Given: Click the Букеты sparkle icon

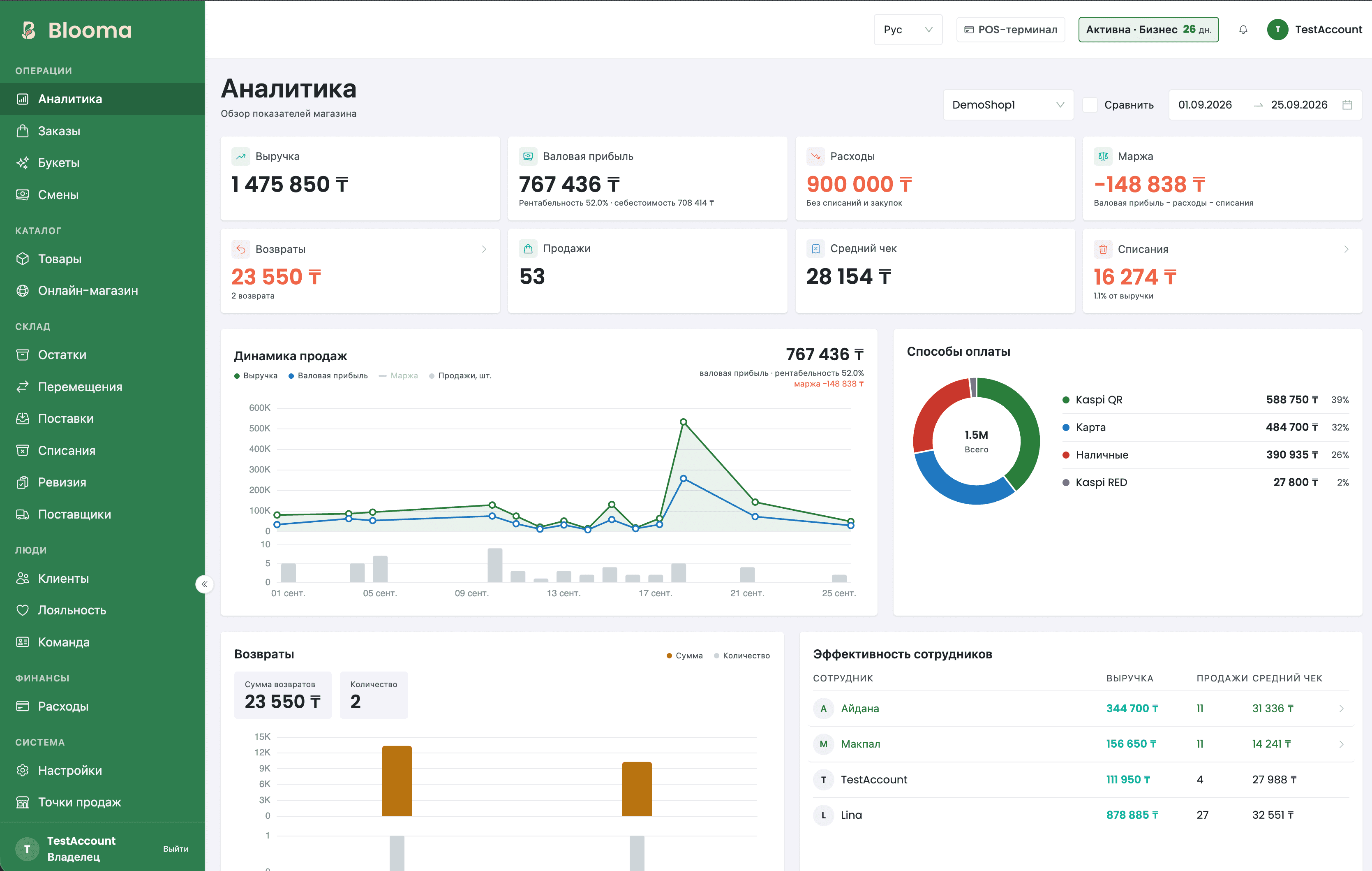Looking at the screenshot, I should (22, 163).
